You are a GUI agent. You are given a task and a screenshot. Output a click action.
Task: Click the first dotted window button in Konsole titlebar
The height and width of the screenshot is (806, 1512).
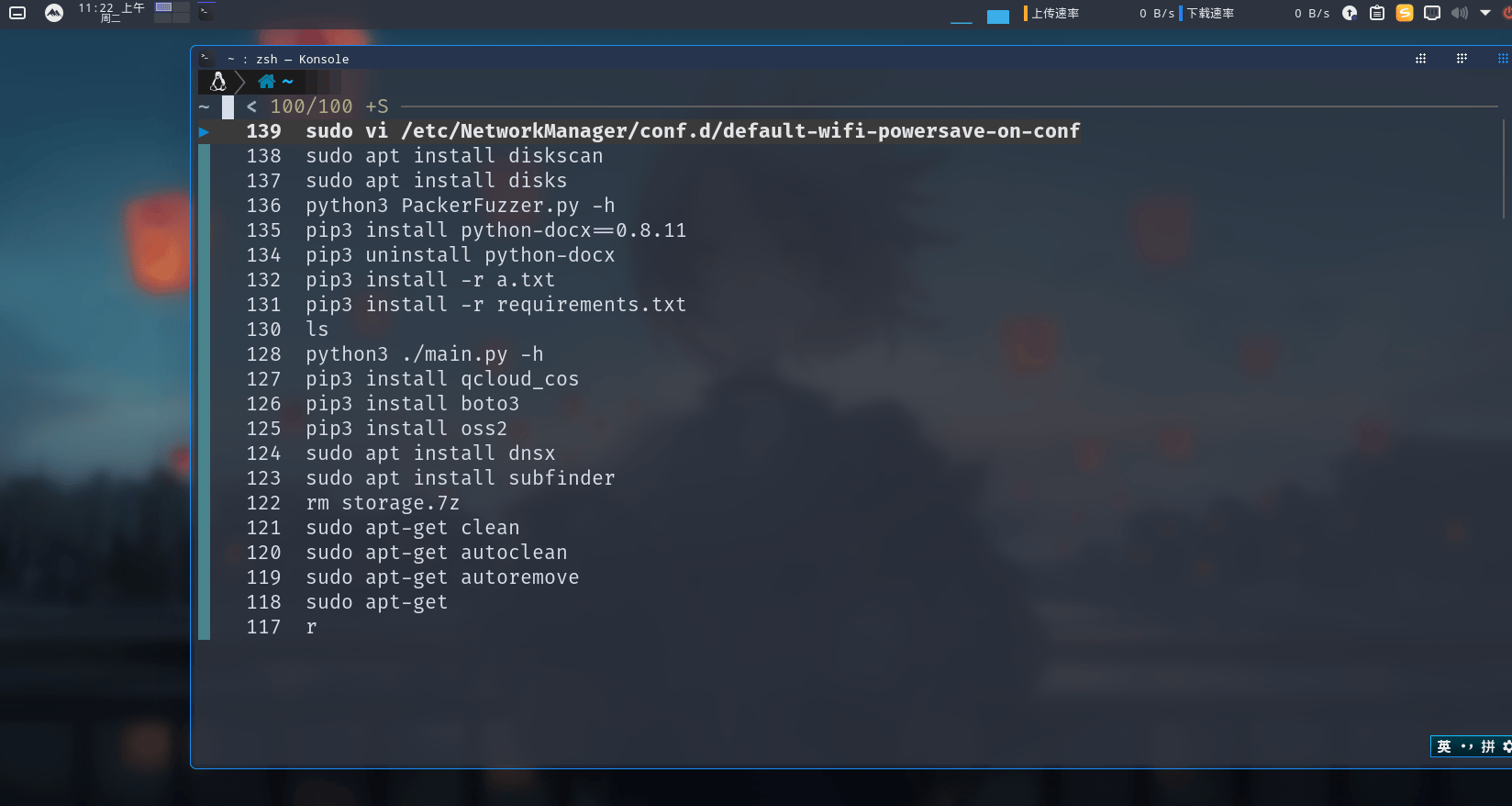[1420, 58]
